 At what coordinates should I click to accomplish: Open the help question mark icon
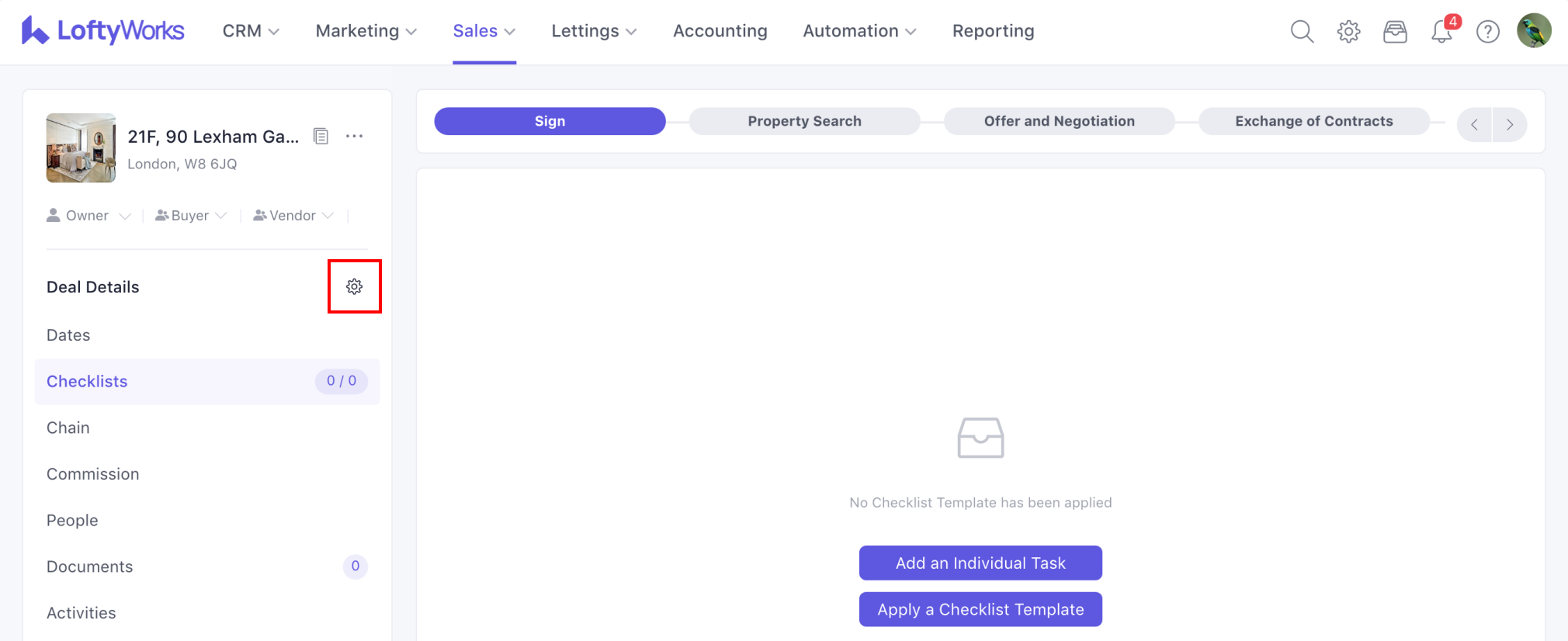pos(1487,32)
